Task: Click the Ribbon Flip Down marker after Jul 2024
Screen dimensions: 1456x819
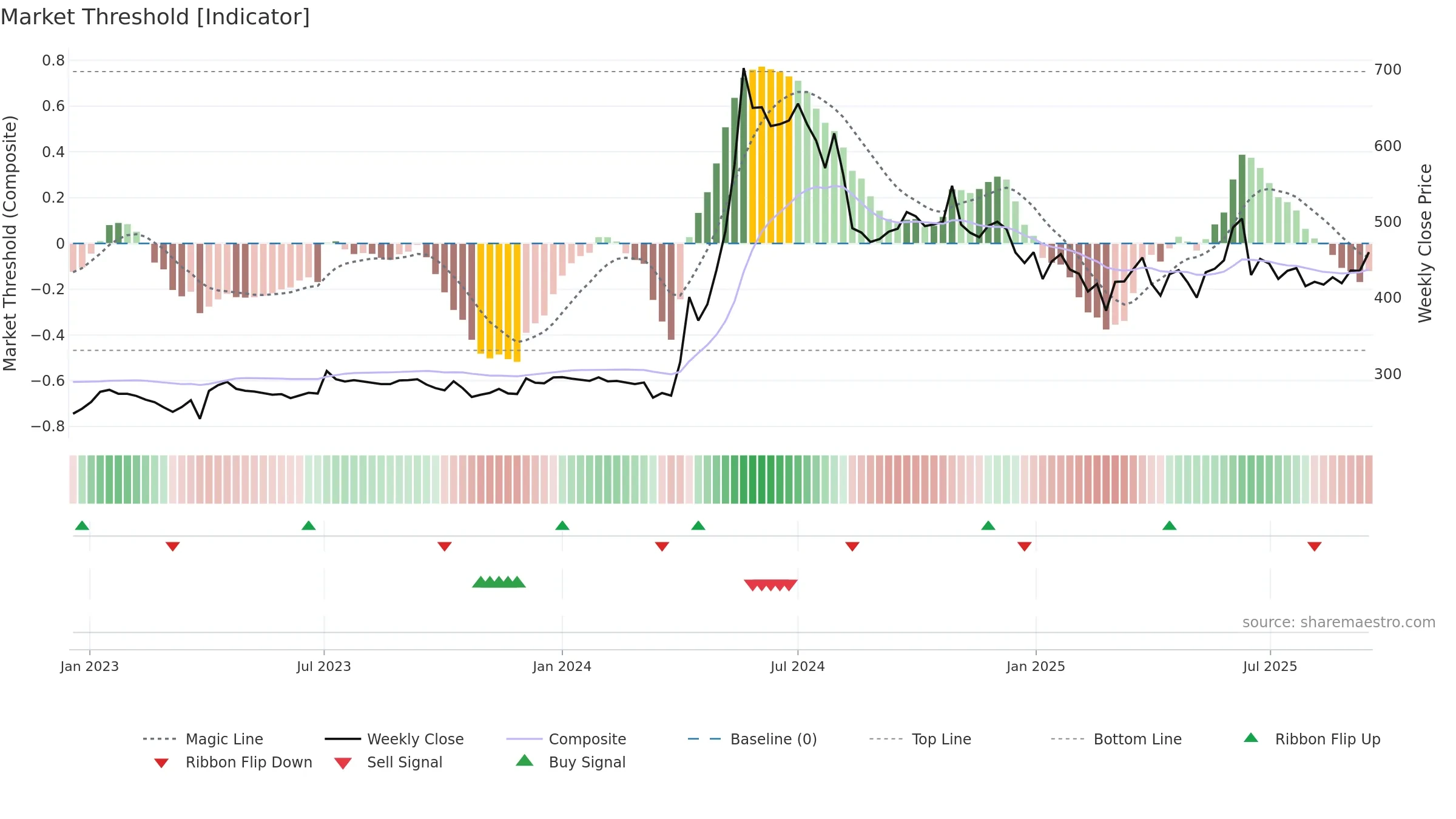Action: pyautogui.click(x=852, y=547)
